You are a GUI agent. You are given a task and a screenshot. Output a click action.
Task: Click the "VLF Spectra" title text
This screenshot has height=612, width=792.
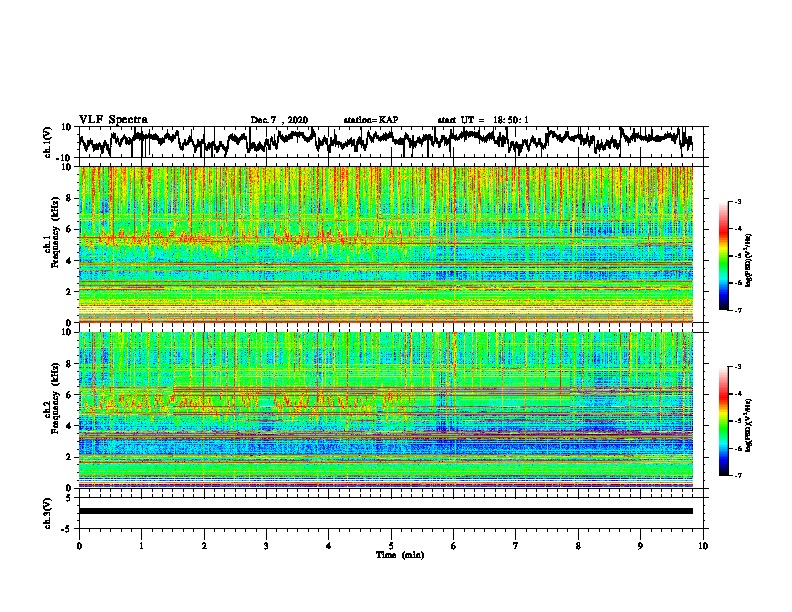113,120
